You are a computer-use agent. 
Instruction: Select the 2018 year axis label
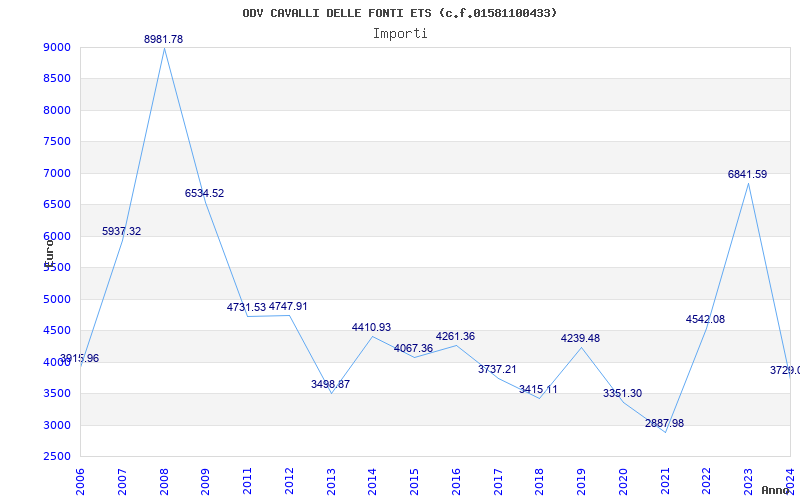(x=539, y=482)
